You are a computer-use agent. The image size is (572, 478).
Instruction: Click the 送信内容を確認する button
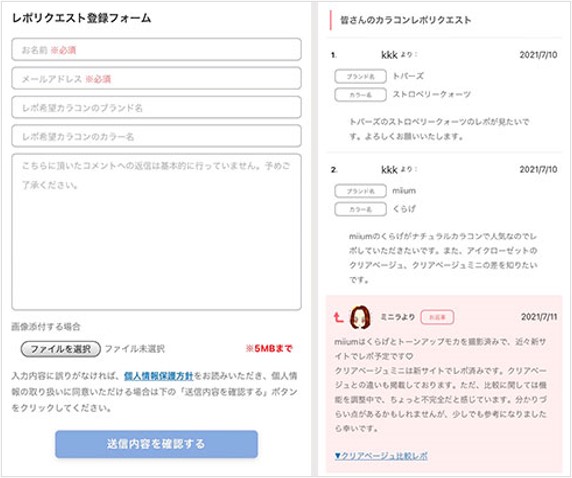156,444
